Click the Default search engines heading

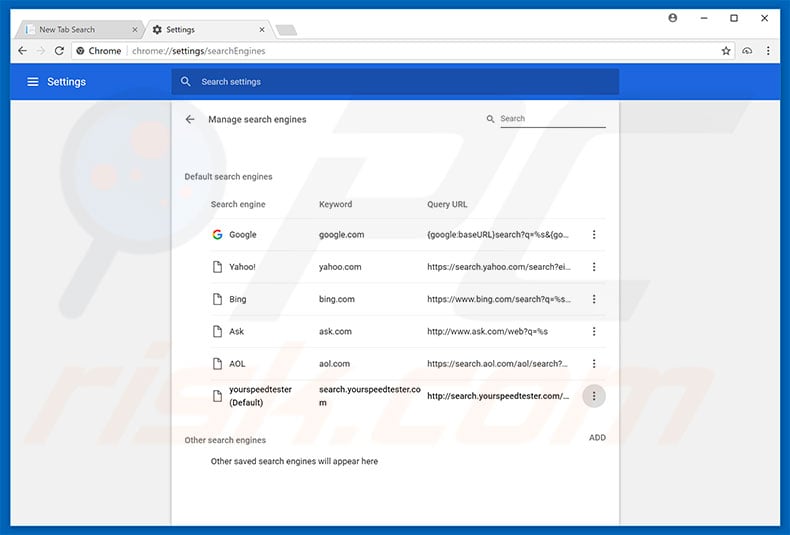[x=228, y=177]
